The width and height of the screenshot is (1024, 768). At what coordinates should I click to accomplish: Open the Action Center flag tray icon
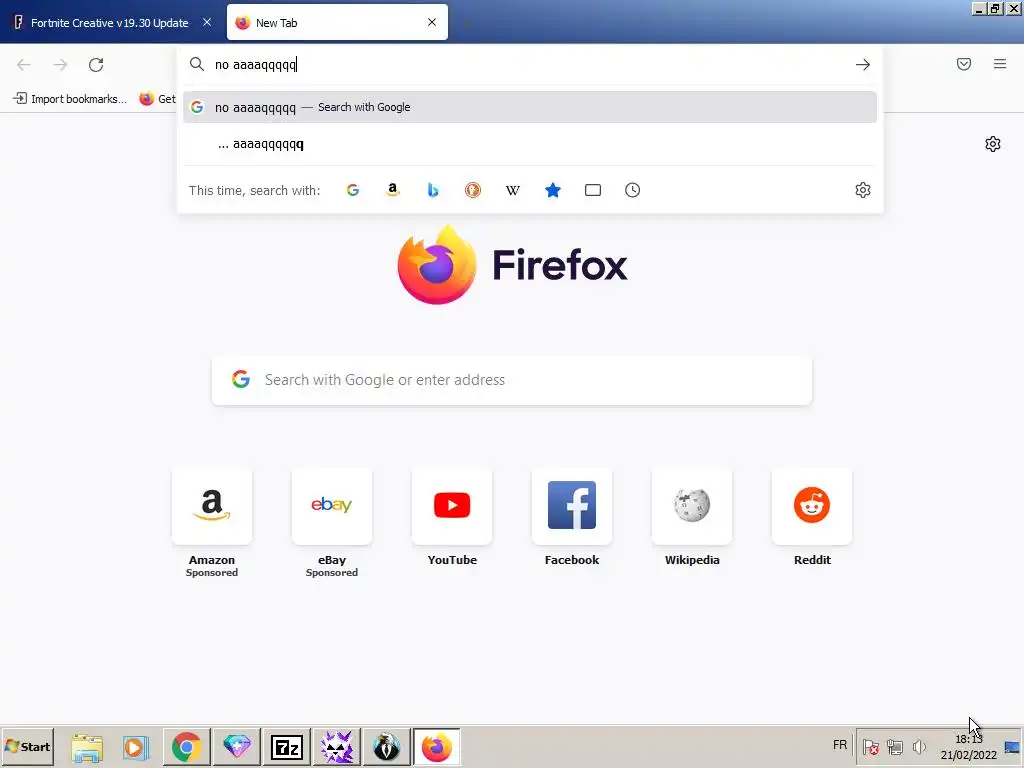point(871,746)
